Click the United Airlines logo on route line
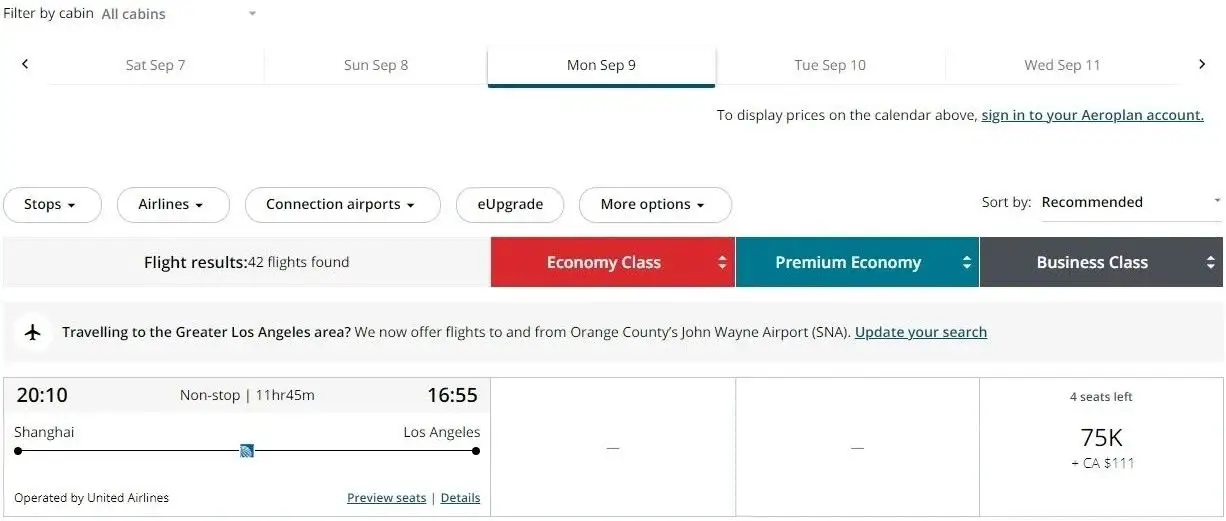The image size is (1226, 521). click(x=247, y=451)
